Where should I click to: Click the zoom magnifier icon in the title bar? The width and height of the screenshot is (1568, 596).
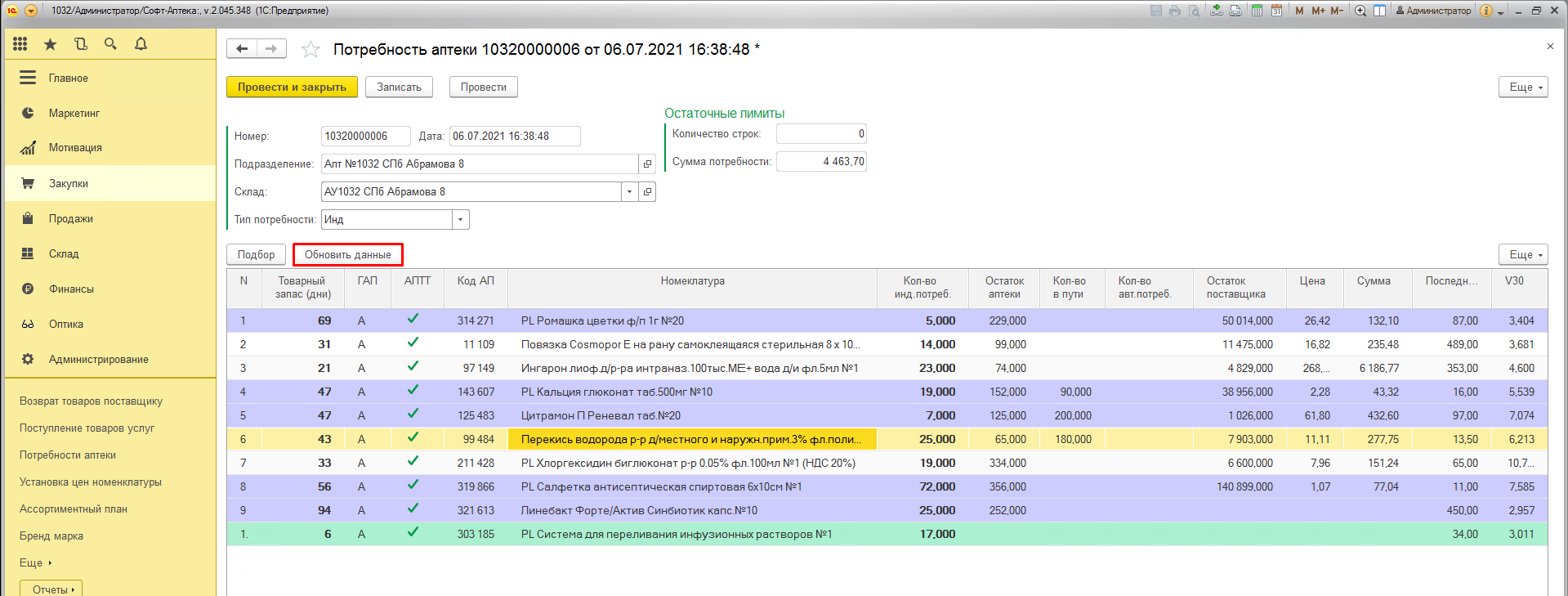coord(1360,11)
